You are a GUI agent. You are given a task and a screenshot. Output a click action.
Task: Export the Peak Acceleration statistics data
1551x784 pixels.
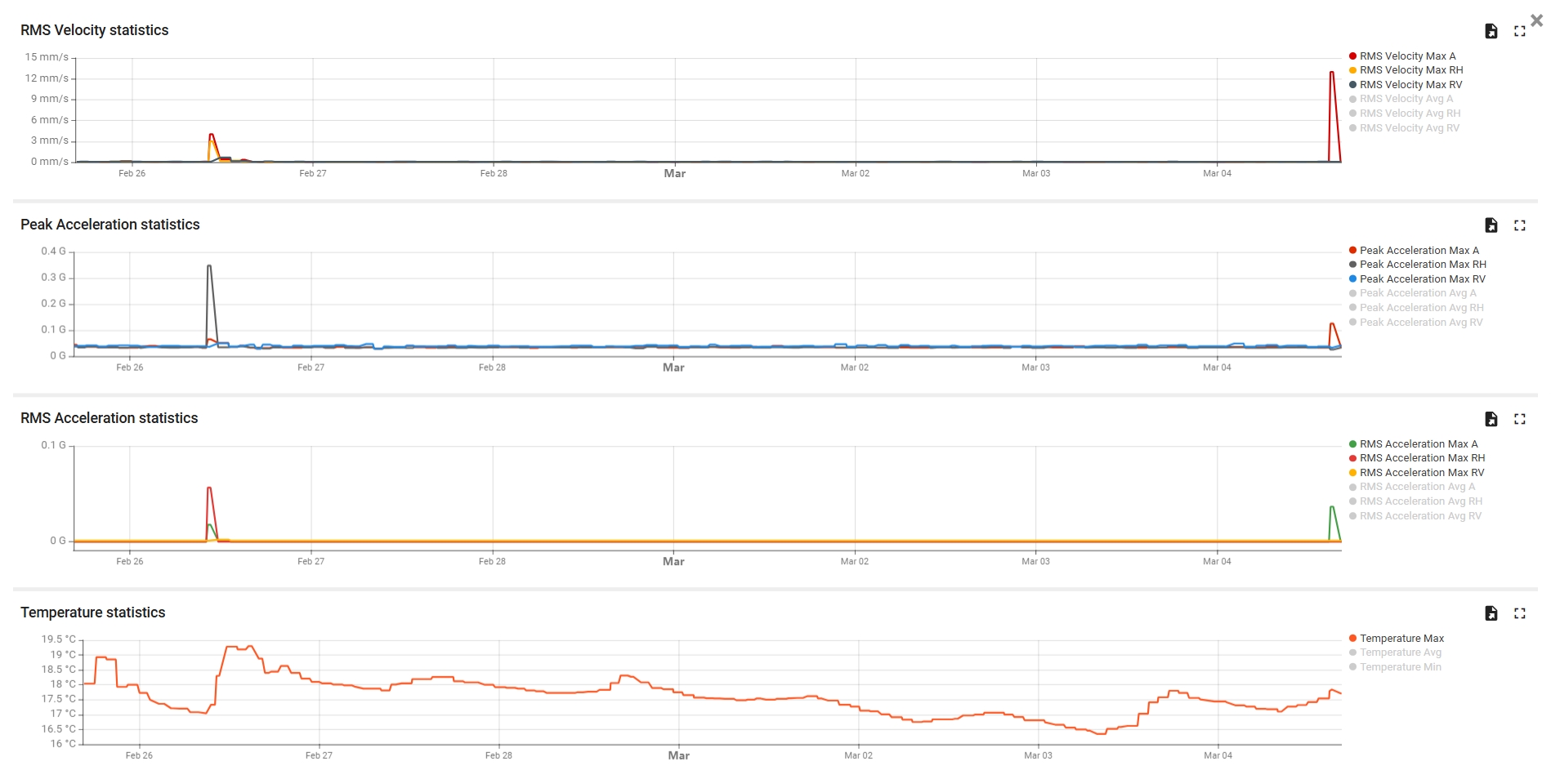click(x=1491, y=225)
